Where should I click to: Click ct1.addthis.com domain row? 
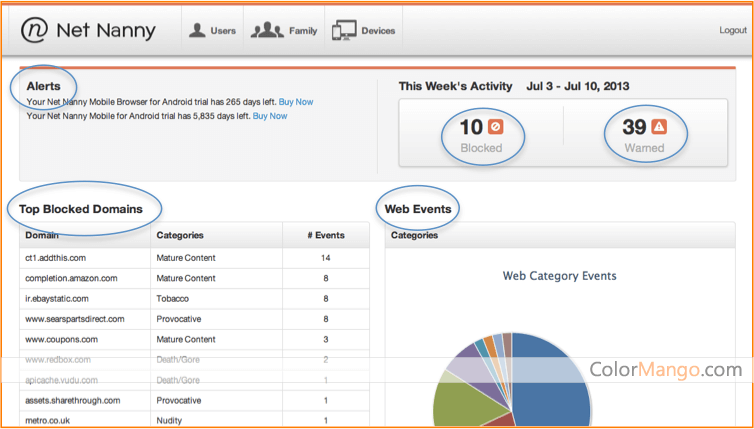pyautogui.click(x=194, y=258)
